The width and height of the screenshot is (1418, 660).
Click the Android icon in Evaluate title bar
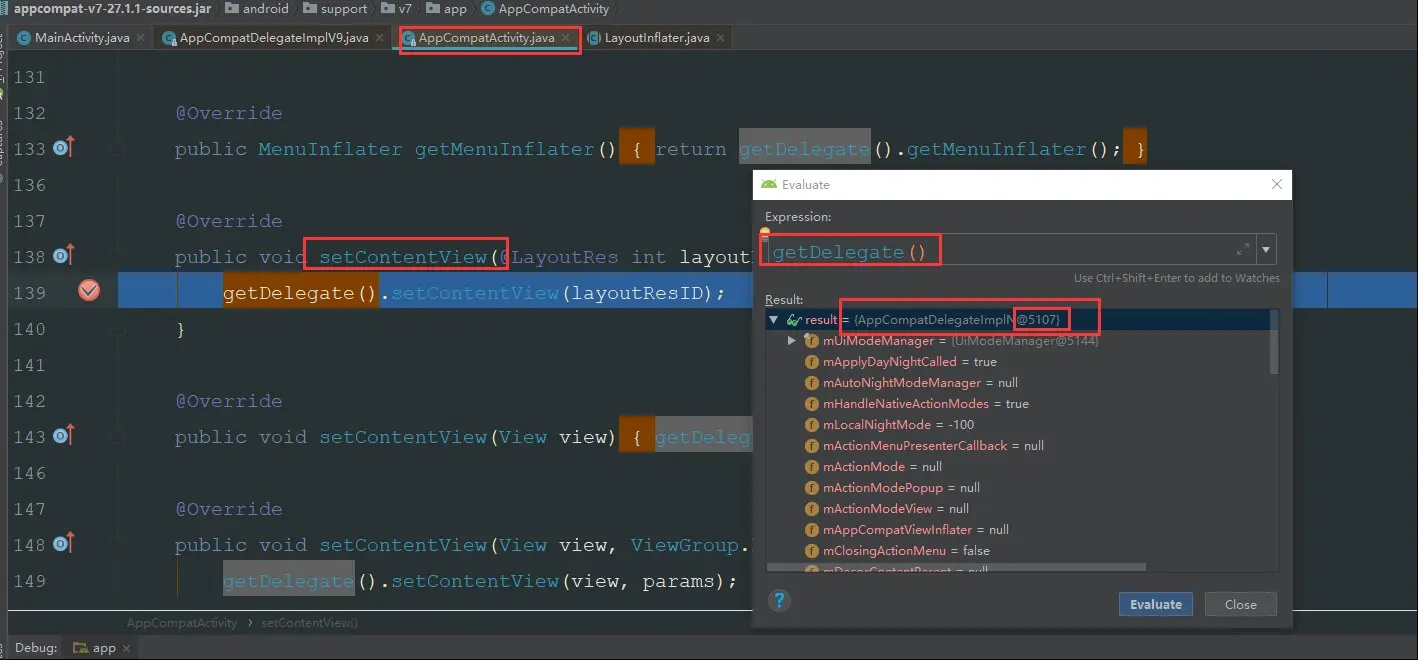[768, 185]
